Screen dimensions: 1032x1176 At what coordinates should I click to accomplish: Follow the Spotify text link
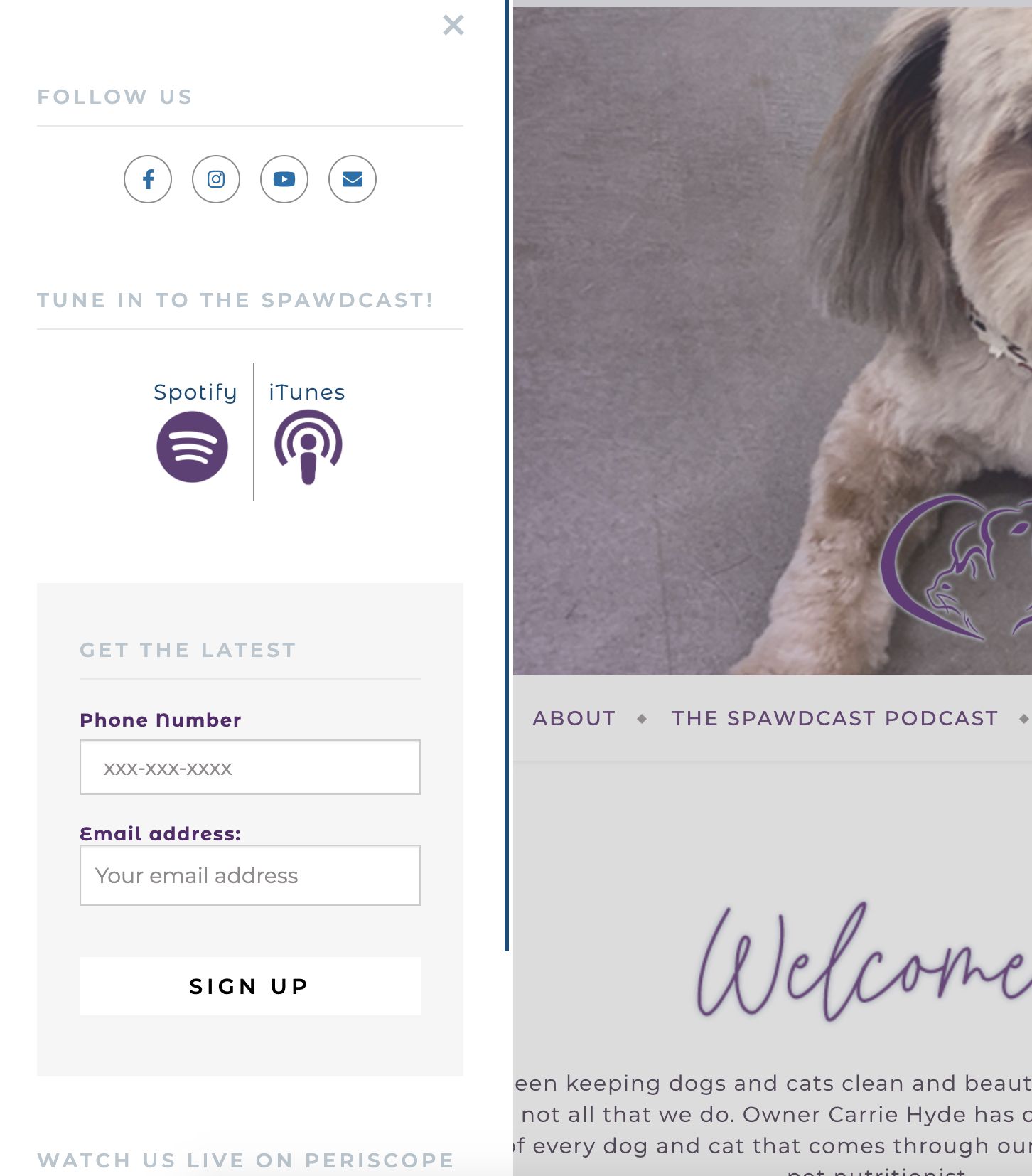(x=195, y=392)
